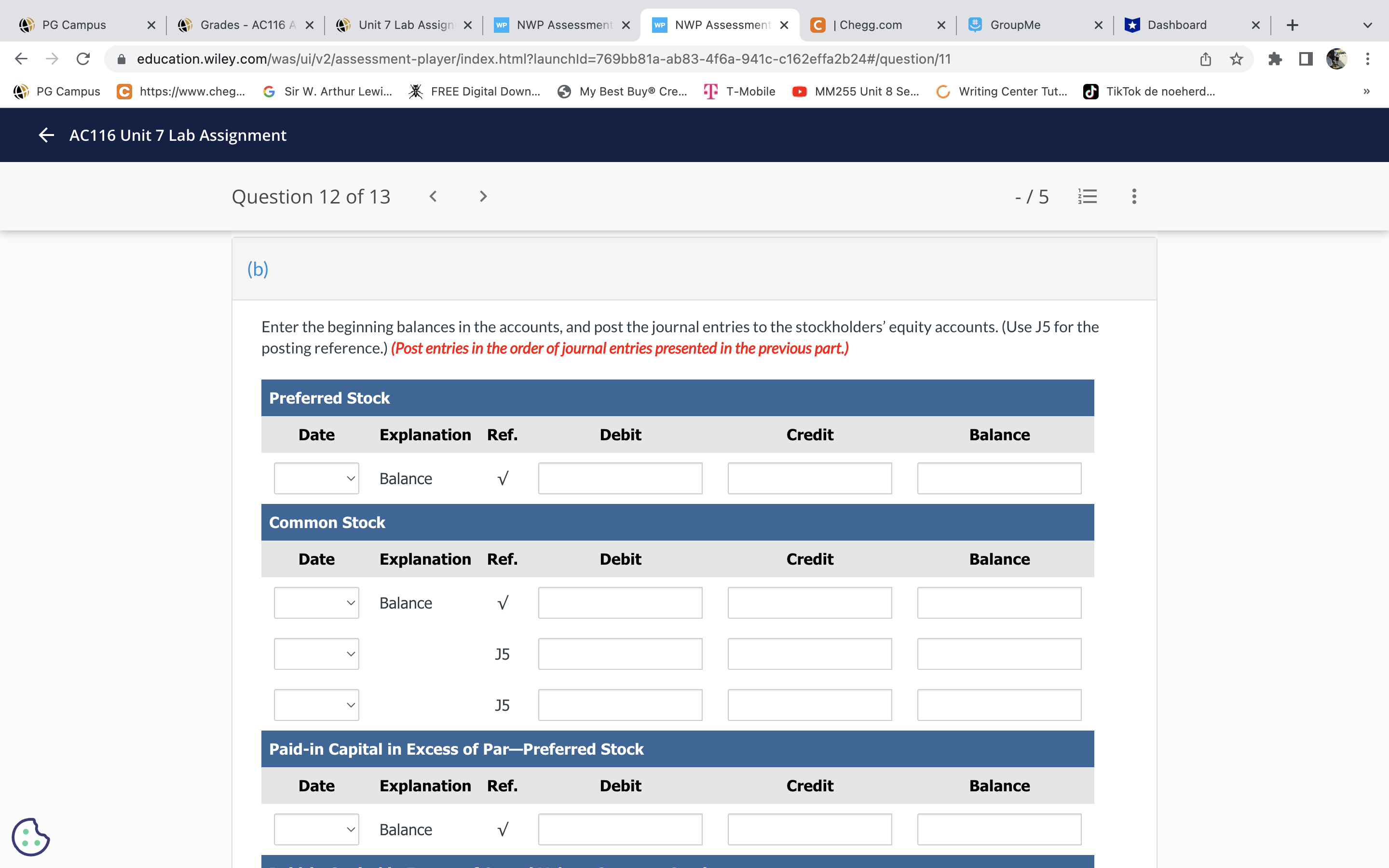Open the assessment three-dot options menu
Screen dimensions: 1389x868
tap(1133, 197)
